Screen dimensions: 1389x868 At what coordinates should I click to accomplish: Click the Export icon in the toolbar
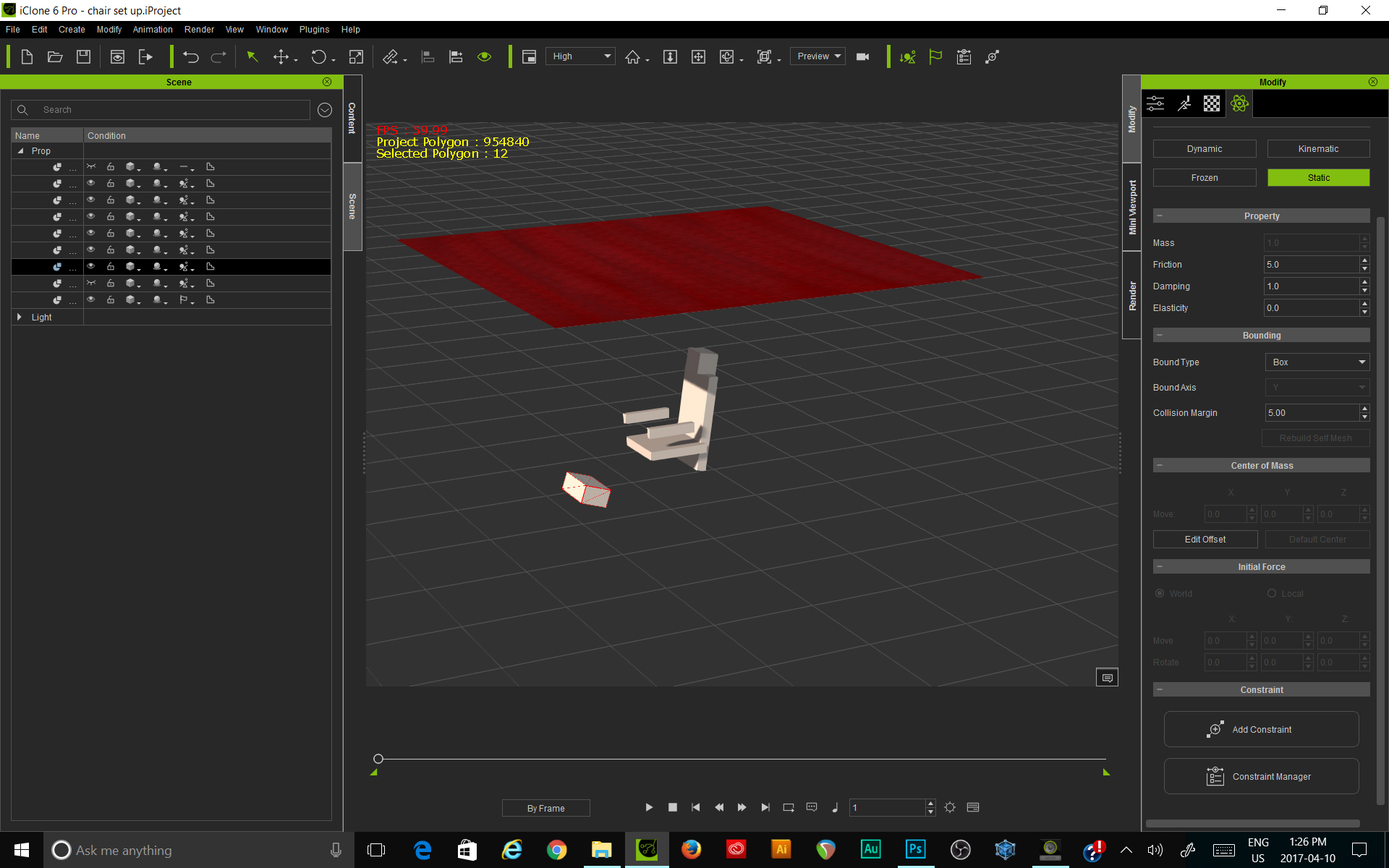coord(145,57)
